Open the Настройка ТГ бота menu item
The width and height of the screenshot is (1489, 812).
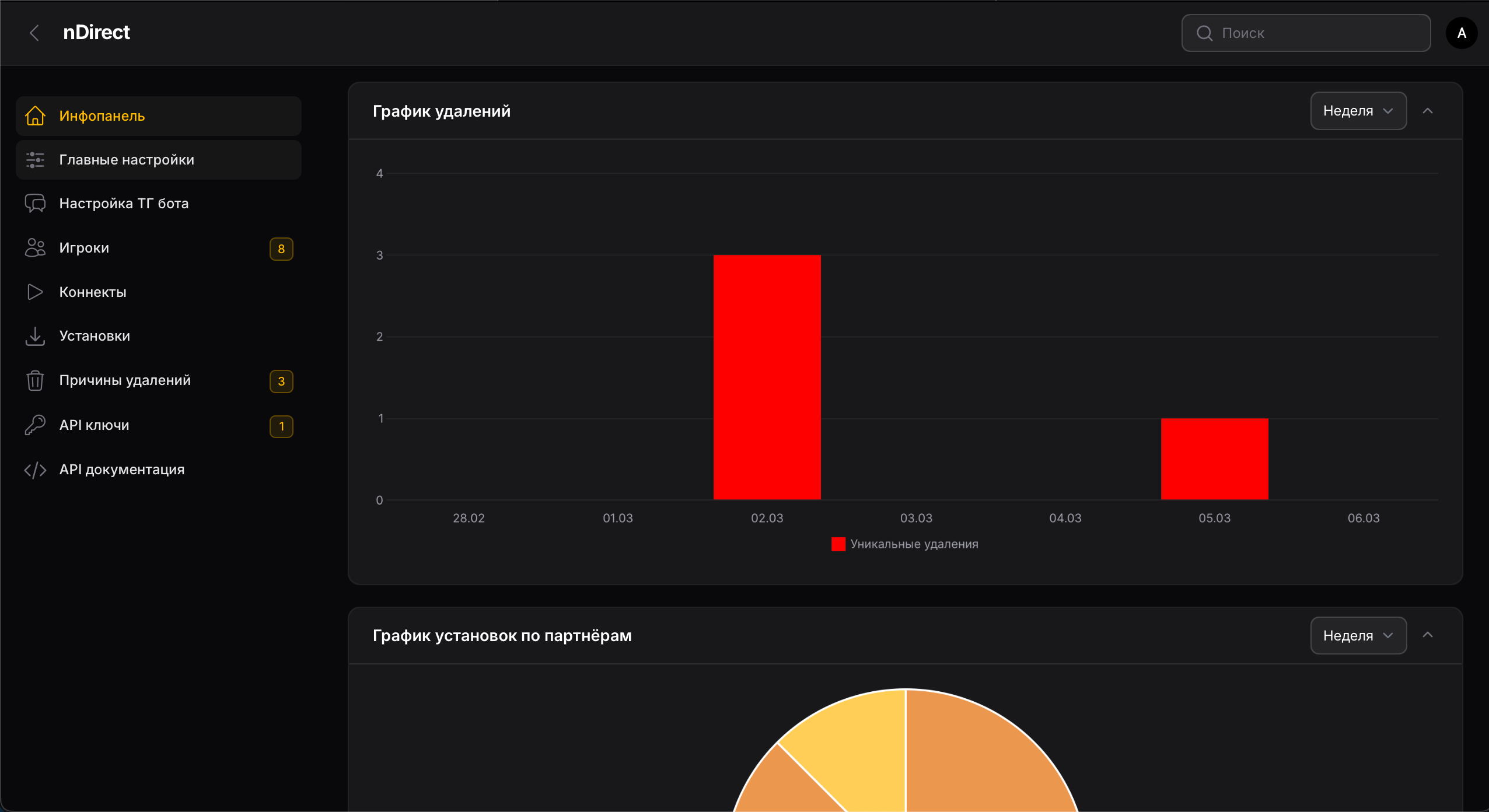[124, 204]
